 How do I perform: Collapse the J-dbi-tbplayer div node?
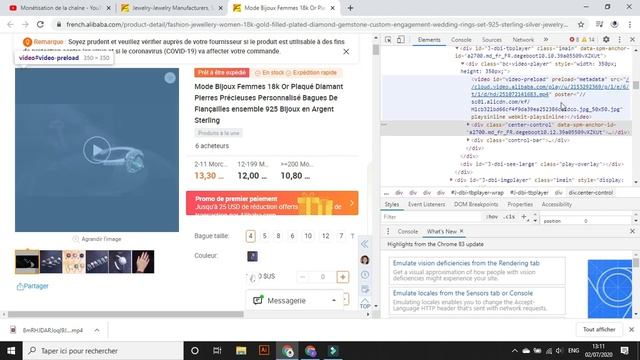pos(457,48)
